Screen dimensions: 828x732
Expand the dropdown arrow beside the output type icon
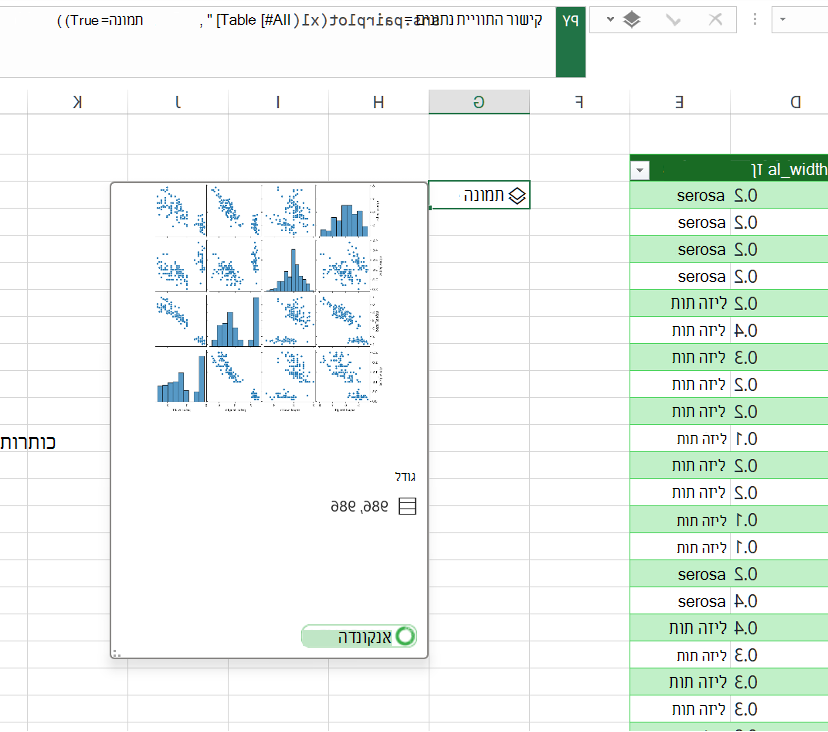tap(610, 20)
